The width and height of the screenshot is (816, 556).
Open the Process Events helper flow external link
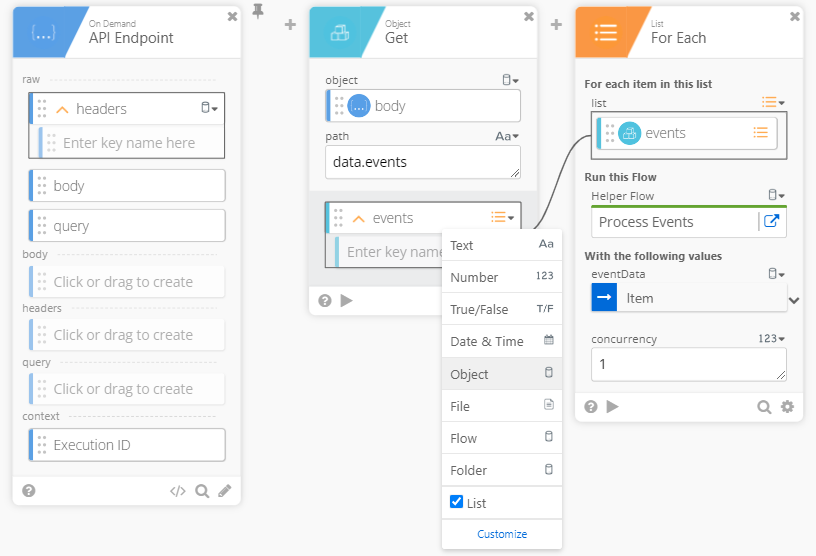click(771, 222)
